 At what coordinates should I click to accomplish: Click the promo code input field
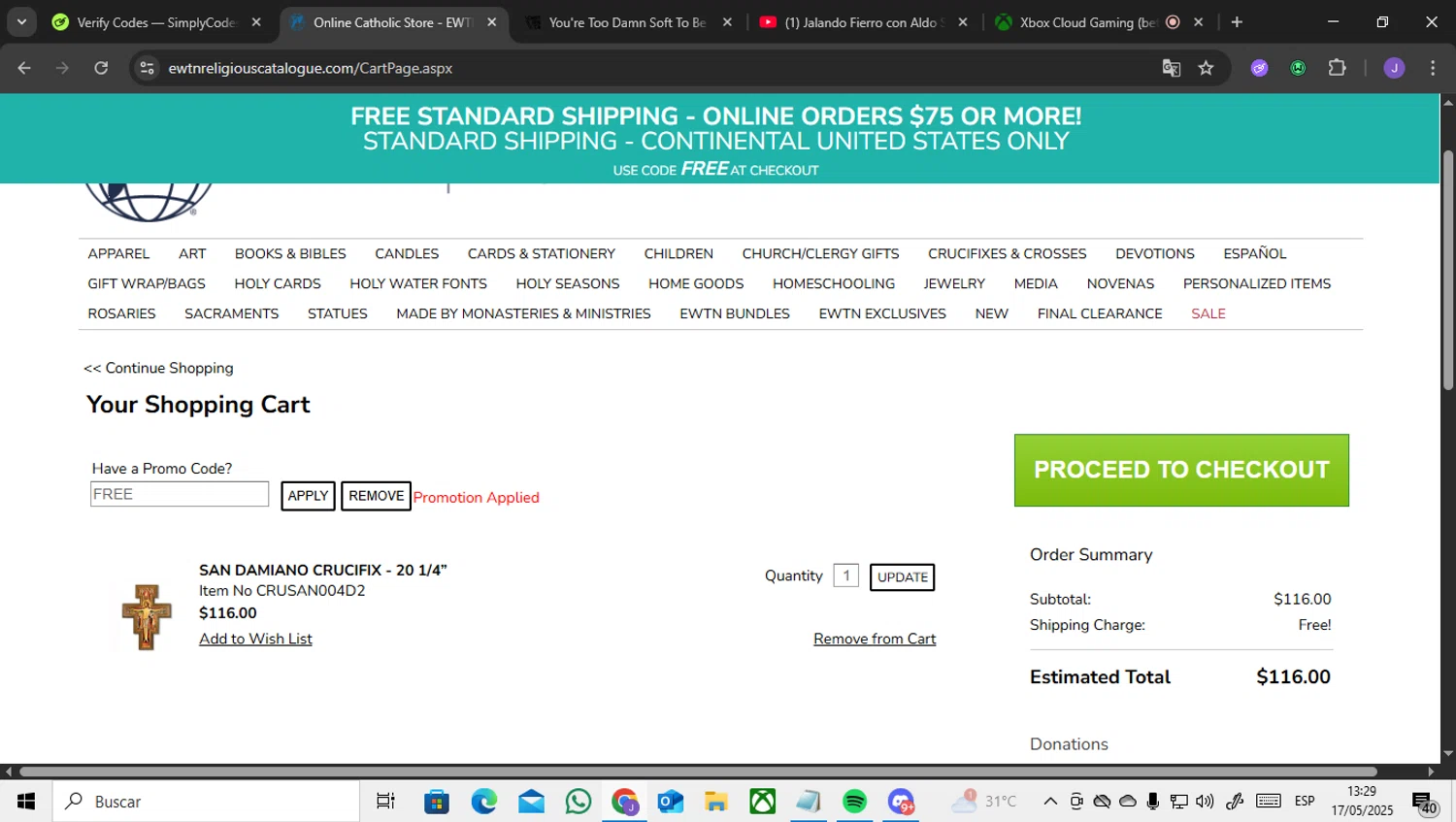(x=180, y=494)
